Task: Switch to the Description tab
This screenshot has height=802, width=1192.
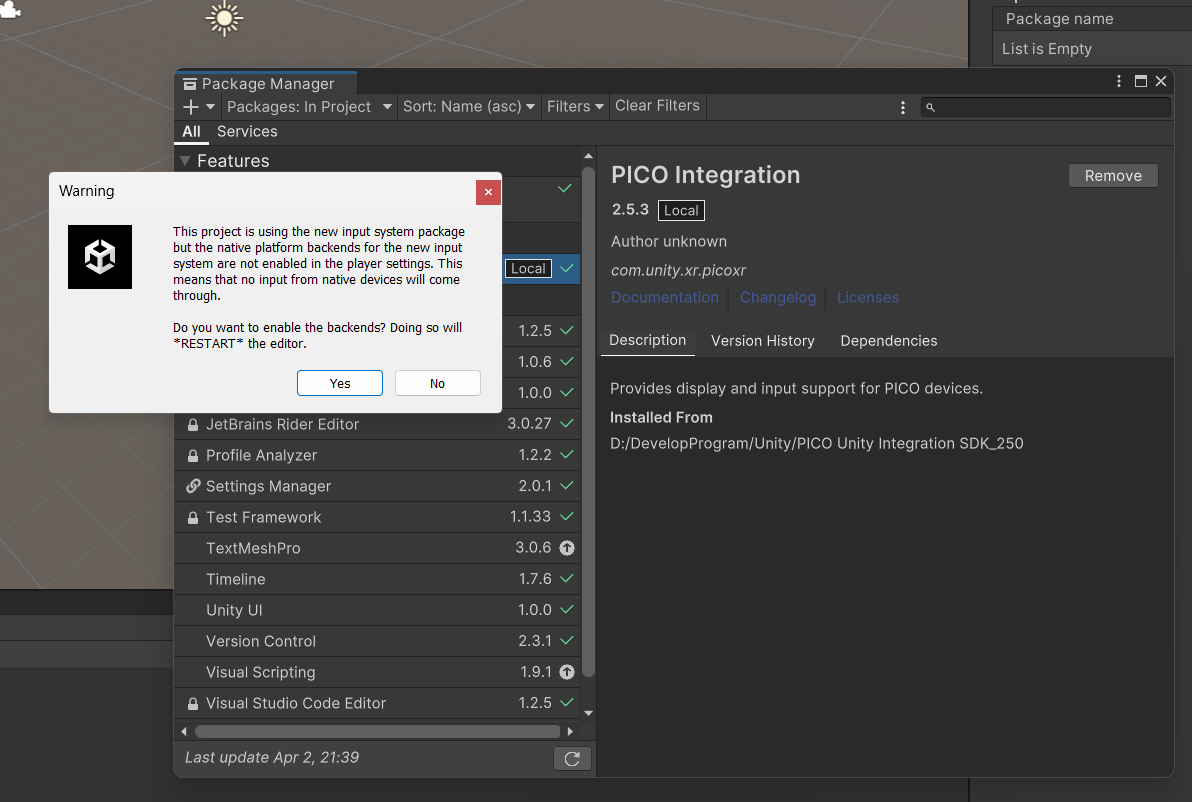Action: pyautogui.click(x=647, y=341)
